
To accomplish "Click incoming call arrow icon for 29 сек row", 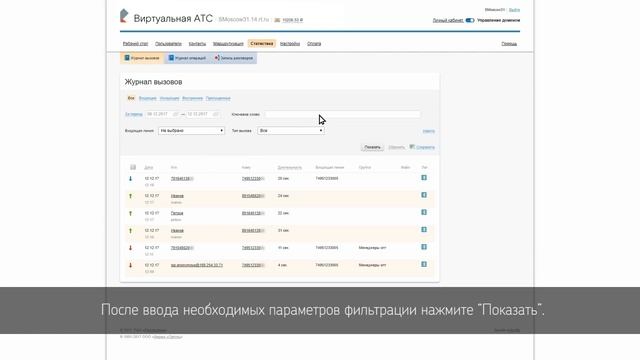I will pos(131,179).
